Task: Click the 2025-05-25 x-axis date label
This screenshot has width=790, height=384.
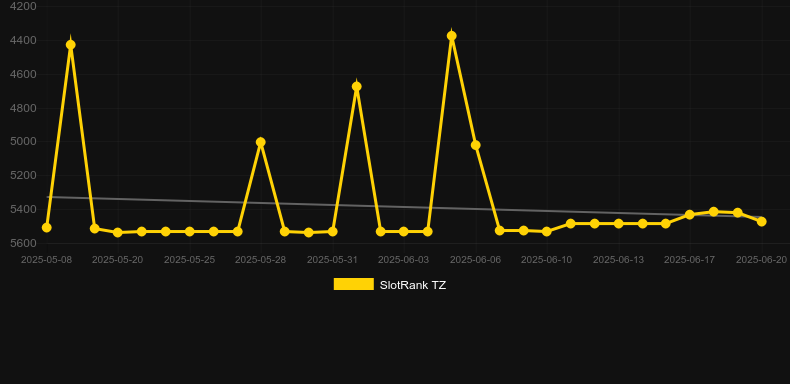Action: pos(189,260)
